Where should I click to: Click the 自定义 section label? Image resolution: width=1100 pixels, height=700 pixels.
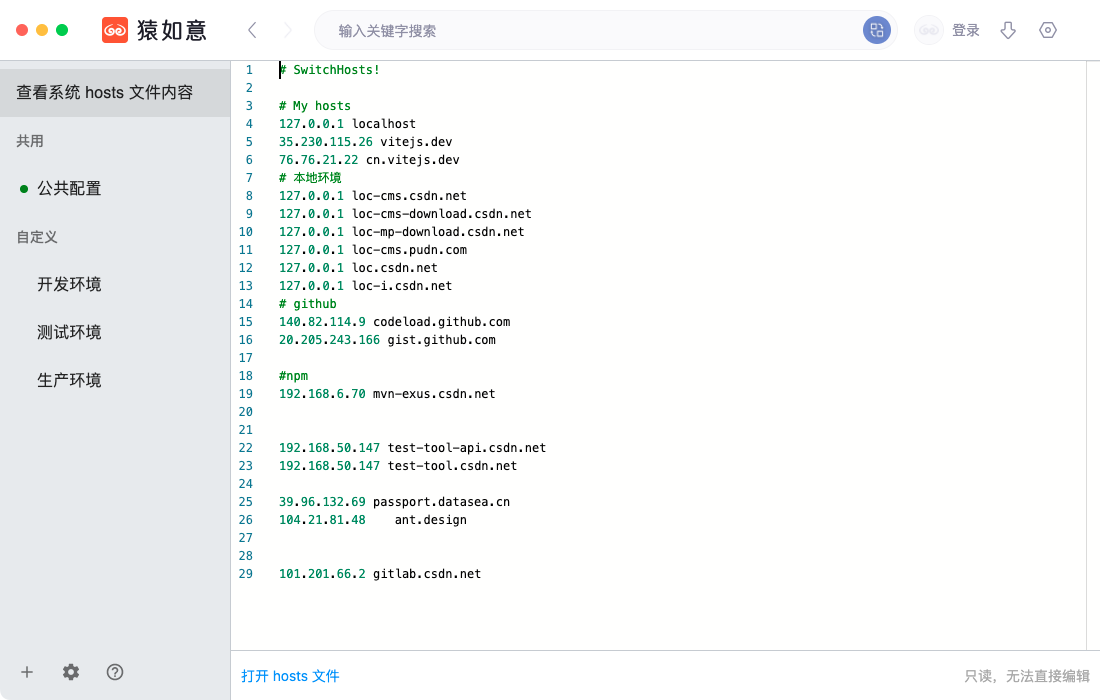point(37,237)
